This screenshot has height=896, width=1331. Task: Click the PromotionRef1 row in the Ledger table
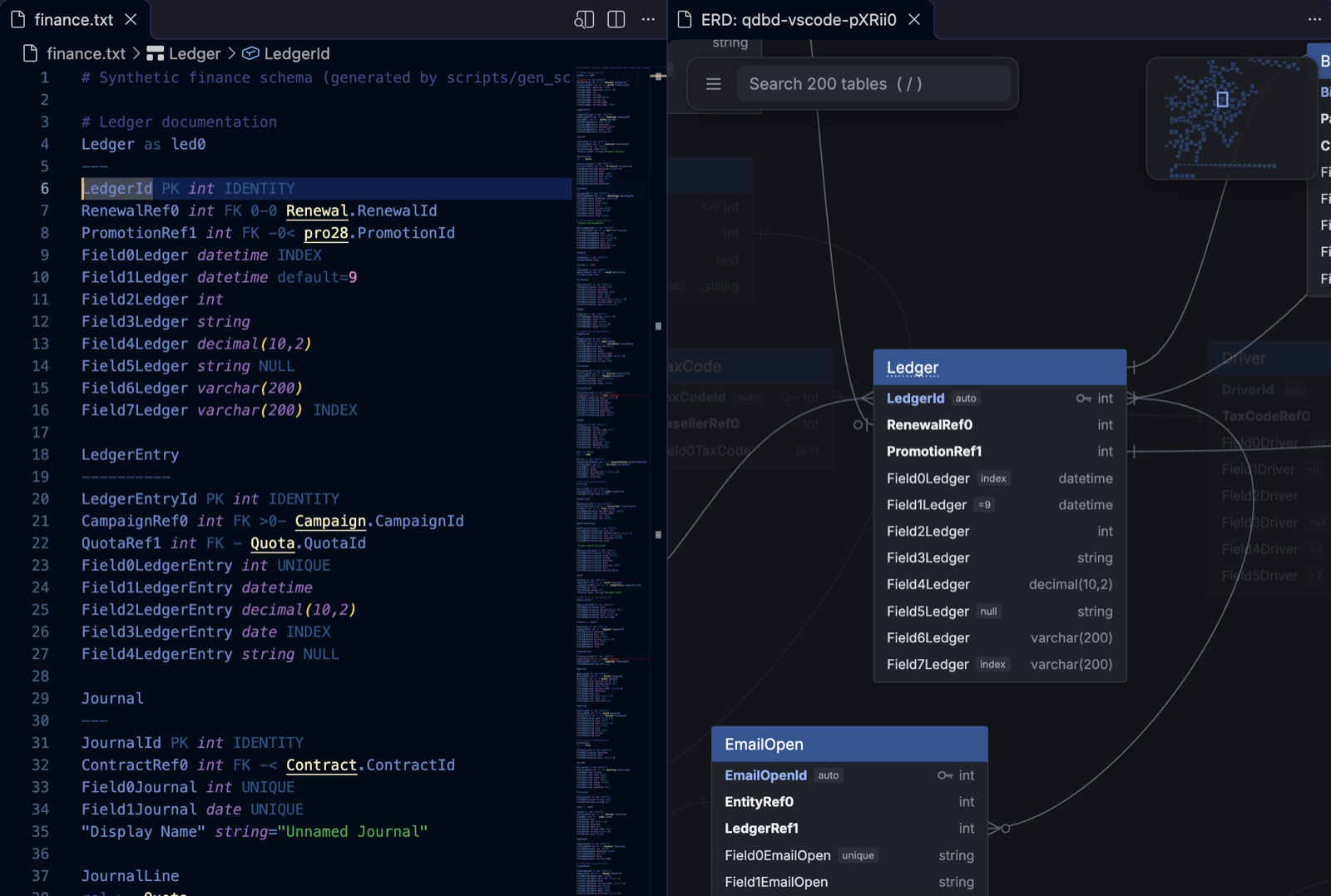[1000, 452]
